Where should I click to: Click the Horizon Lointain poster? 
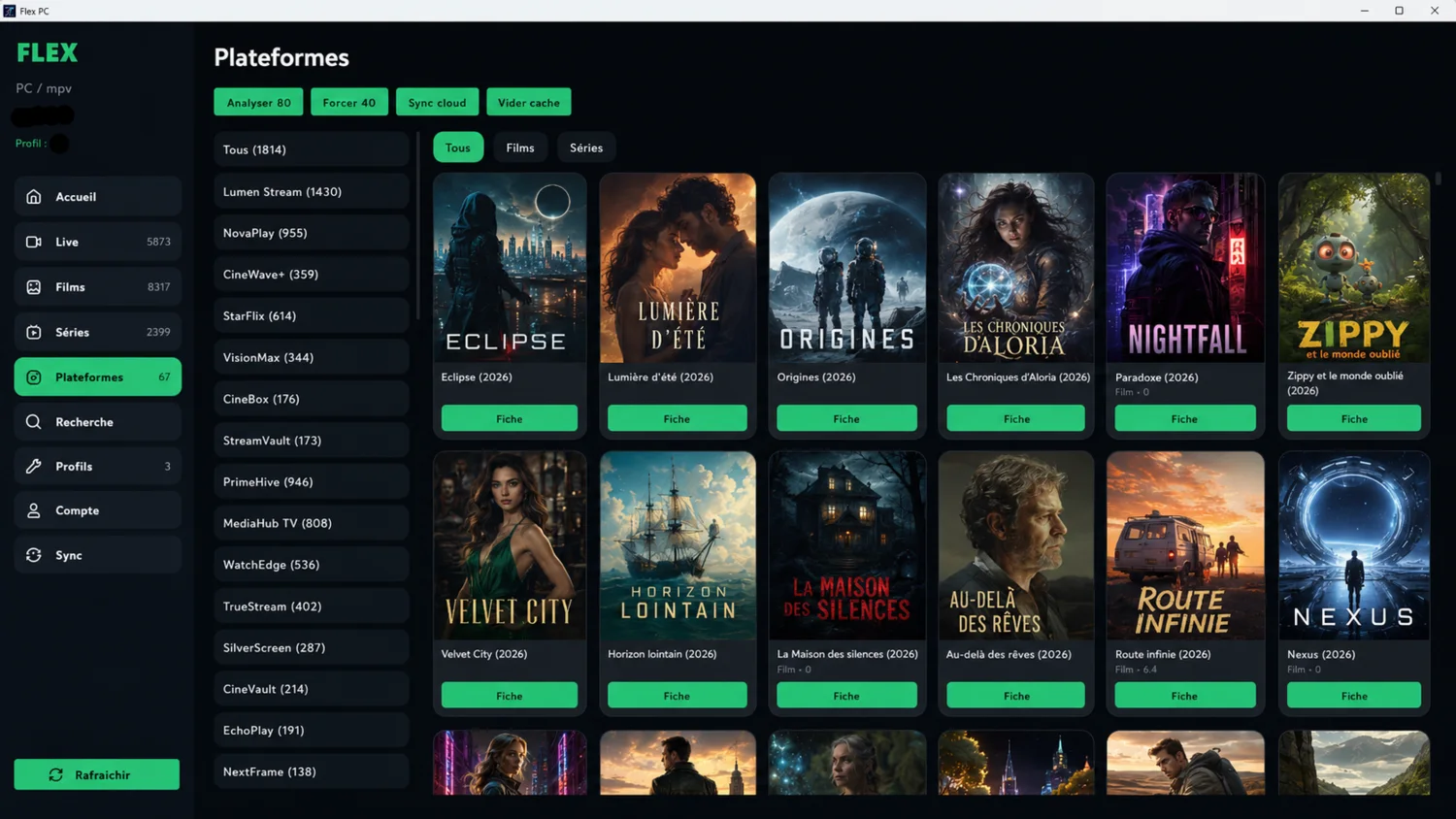tap(678, 545)
